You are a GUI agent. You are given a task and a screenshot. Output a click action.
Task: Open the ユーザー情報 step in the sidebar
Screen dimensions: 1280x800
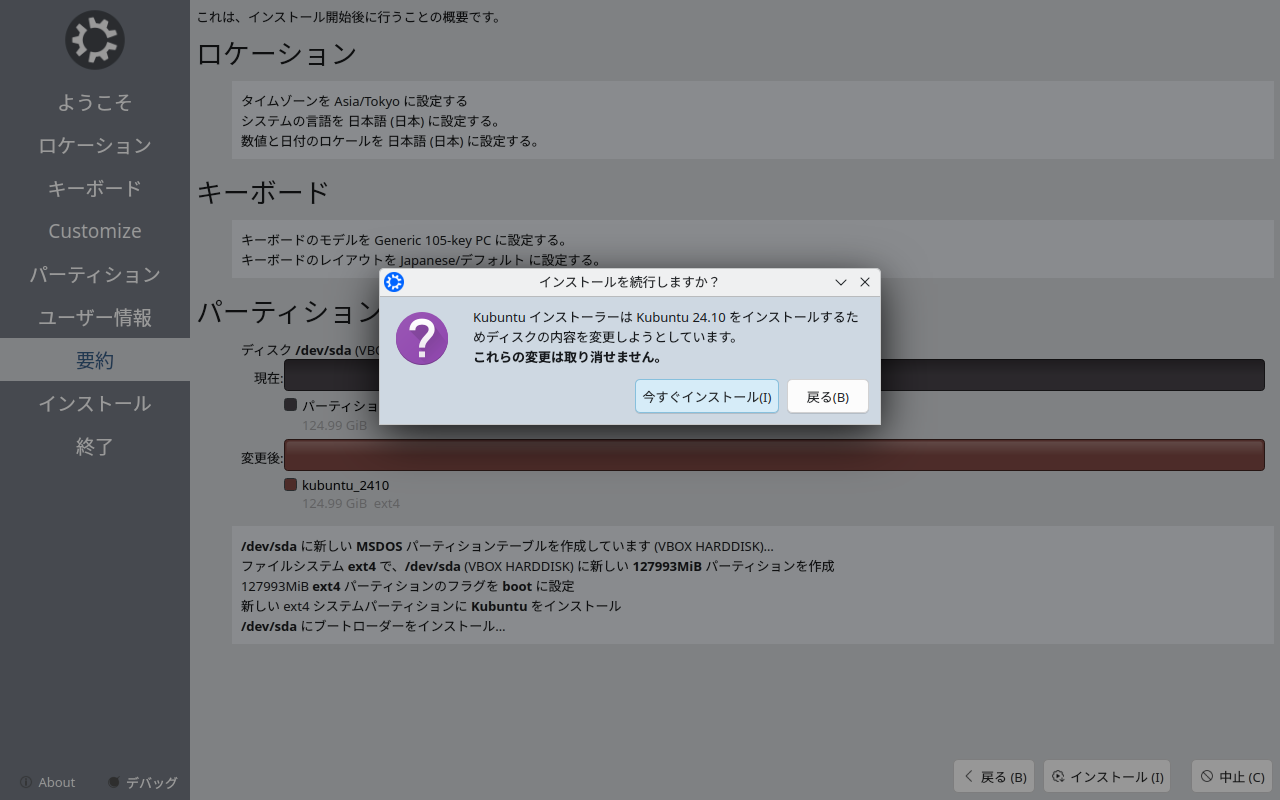coord(95,317)
